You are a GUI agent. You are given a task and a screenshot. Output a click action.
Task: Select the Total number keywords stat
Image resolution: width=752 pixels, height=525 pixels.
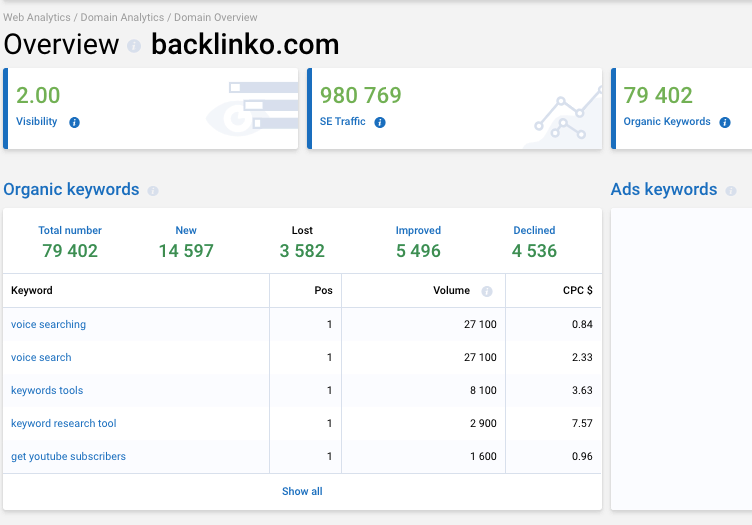[70, 250]
